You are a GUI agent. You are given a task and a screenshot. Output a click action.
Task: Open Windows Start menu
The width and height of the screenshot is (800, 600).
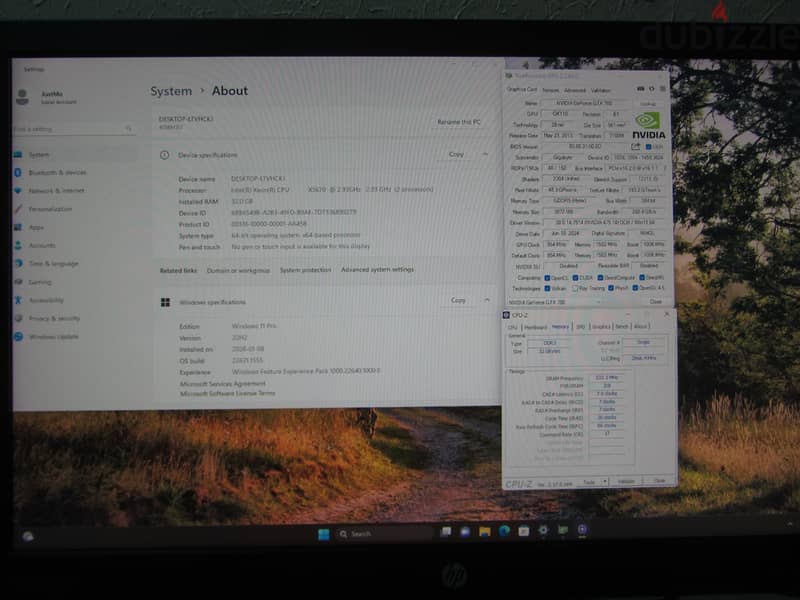pos(323,534)
